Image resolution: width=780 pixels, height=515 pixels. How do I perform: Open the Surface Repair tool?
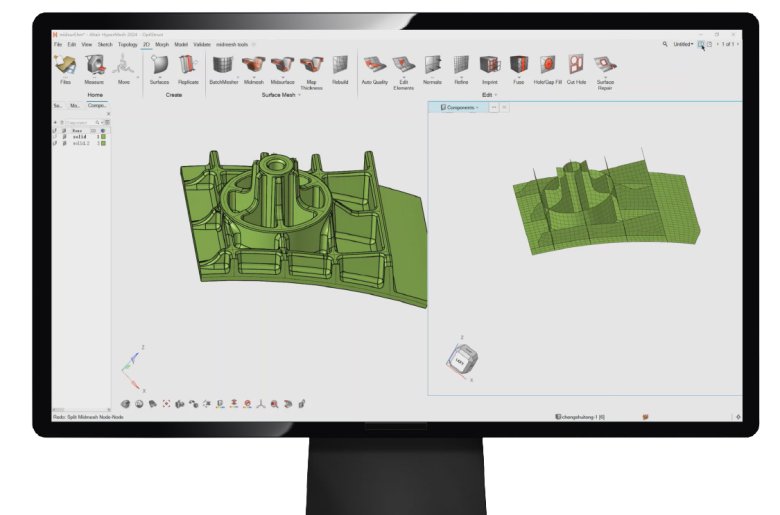pos(605,66)
